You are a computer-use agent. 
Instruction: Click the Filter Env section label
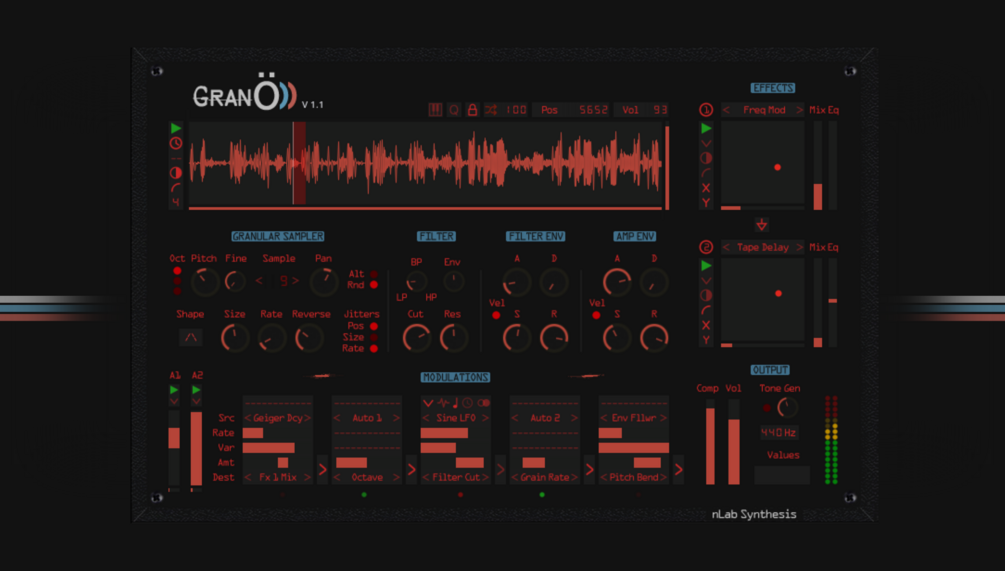coord(535,236)
